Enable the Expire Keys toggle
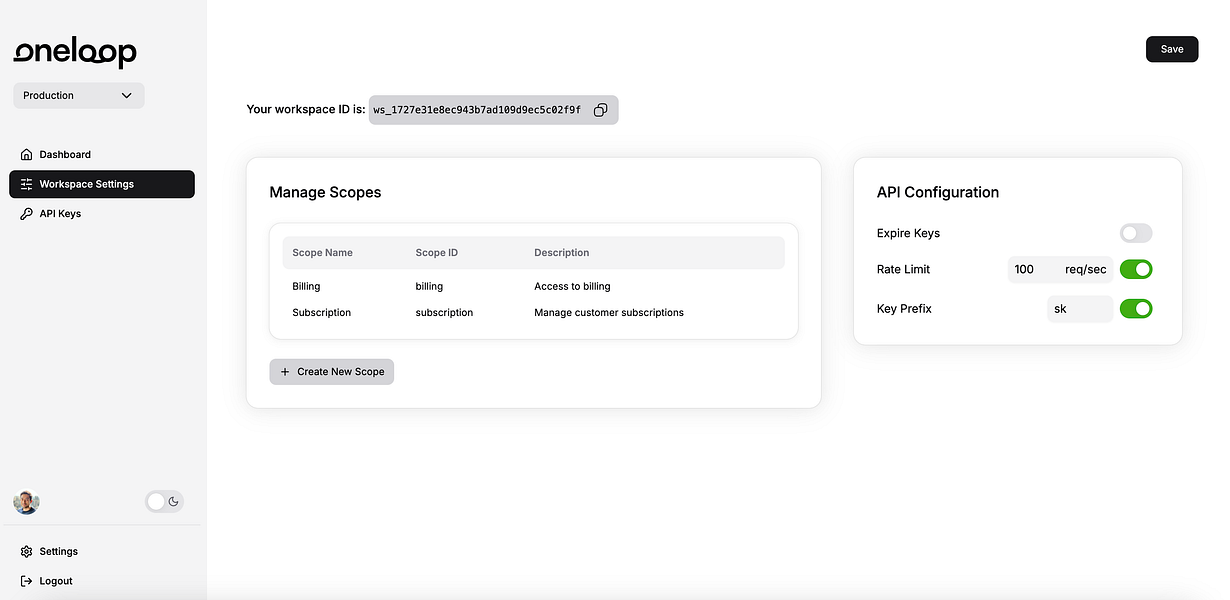1230x600 pixels. pos(1136,233)
